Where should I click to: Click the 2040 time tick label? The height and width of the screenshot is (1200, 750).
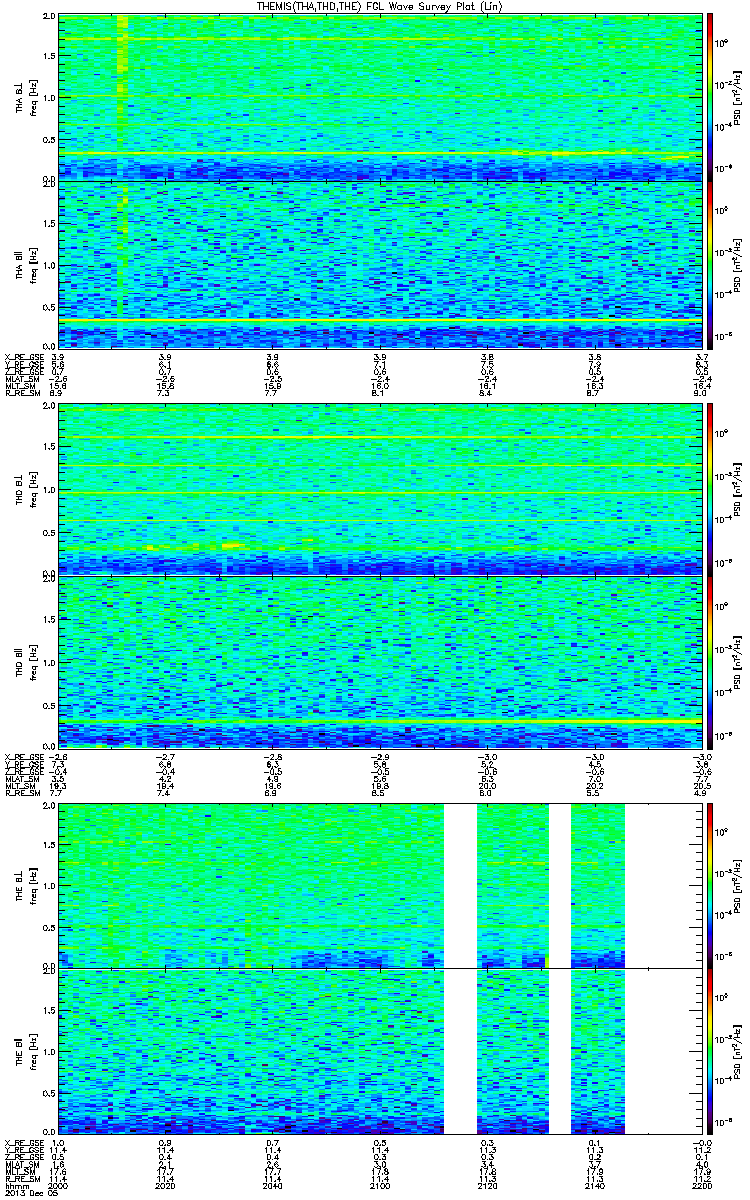[273, 1185]
